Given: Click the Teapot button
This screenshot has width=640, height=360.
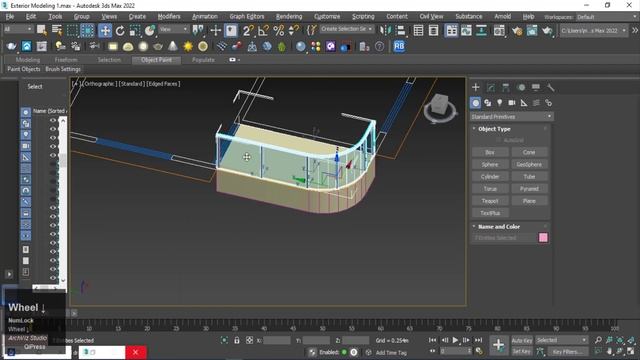Looking at the screenshot, I should (x=490, y=201).
